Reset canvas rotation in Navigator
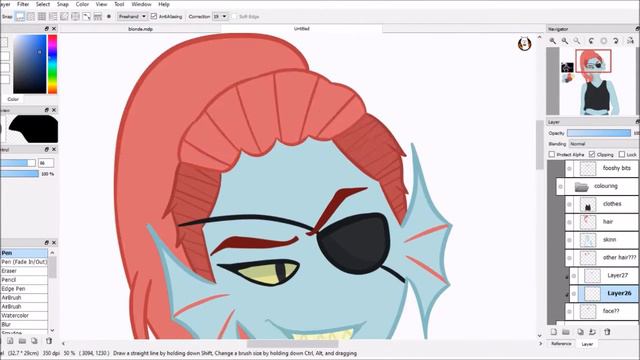 tap(604, 41)
